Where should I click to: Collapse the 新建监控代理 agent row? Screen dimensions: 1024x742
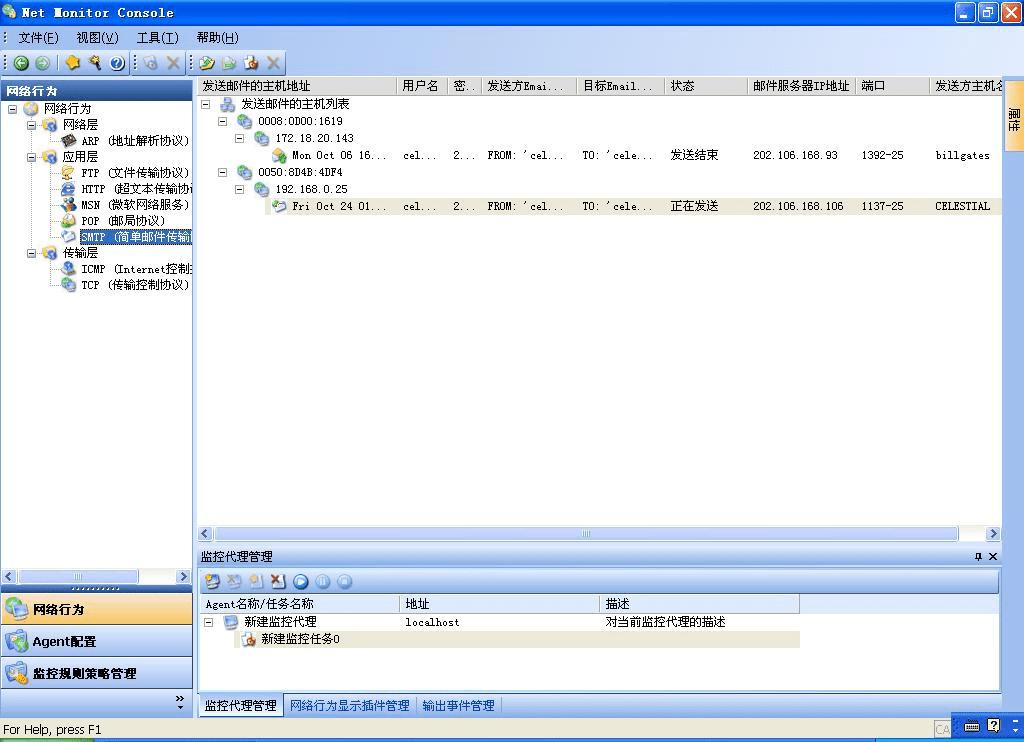[x=208, y=622]
